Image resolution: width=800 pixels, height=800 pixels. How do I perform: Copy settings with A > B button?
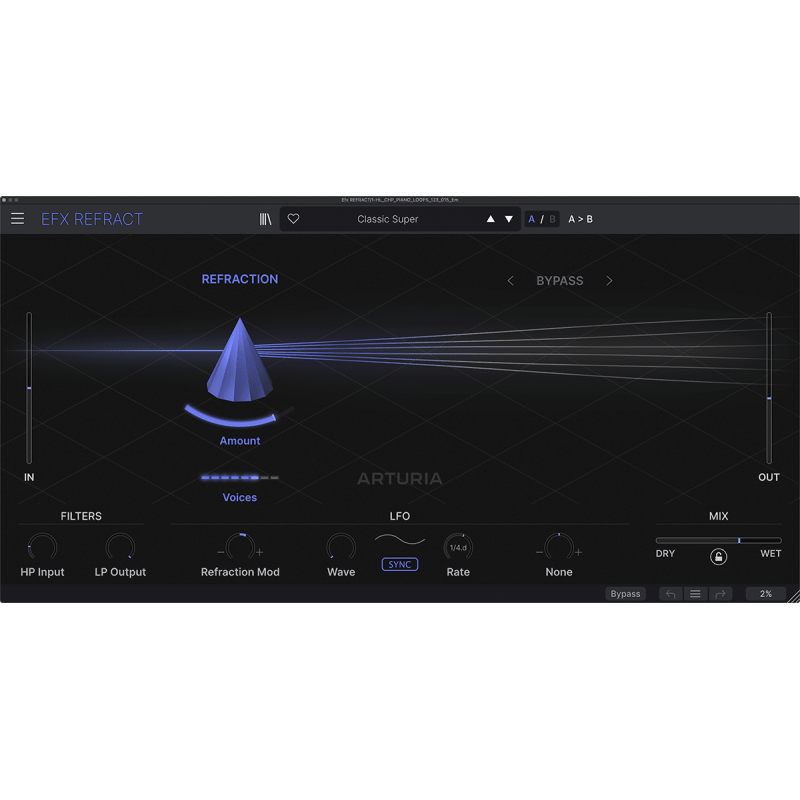click(581, 219)
